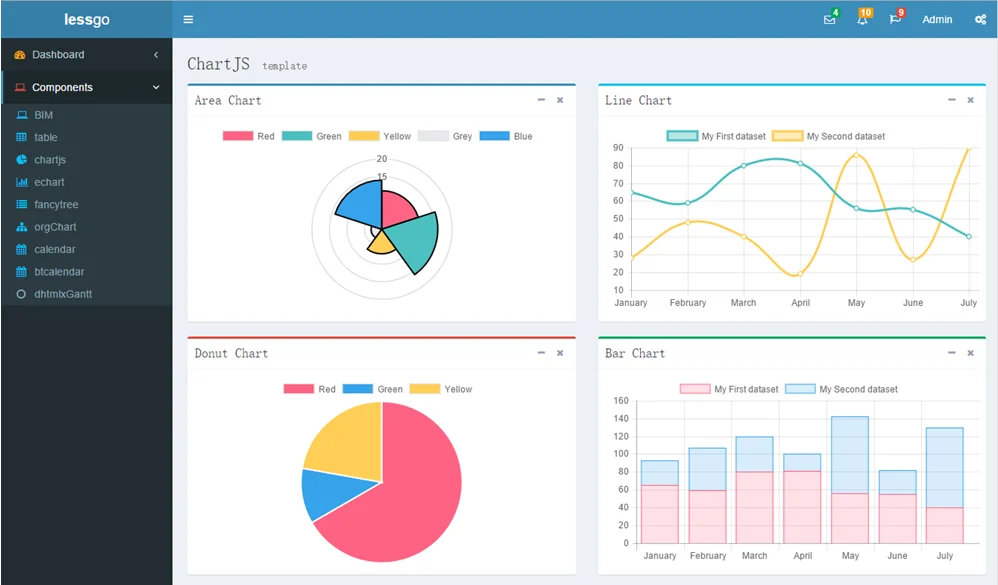
Task: Toggle Red segment in Donut Chart legend
Action: click(x=309, y=389)
